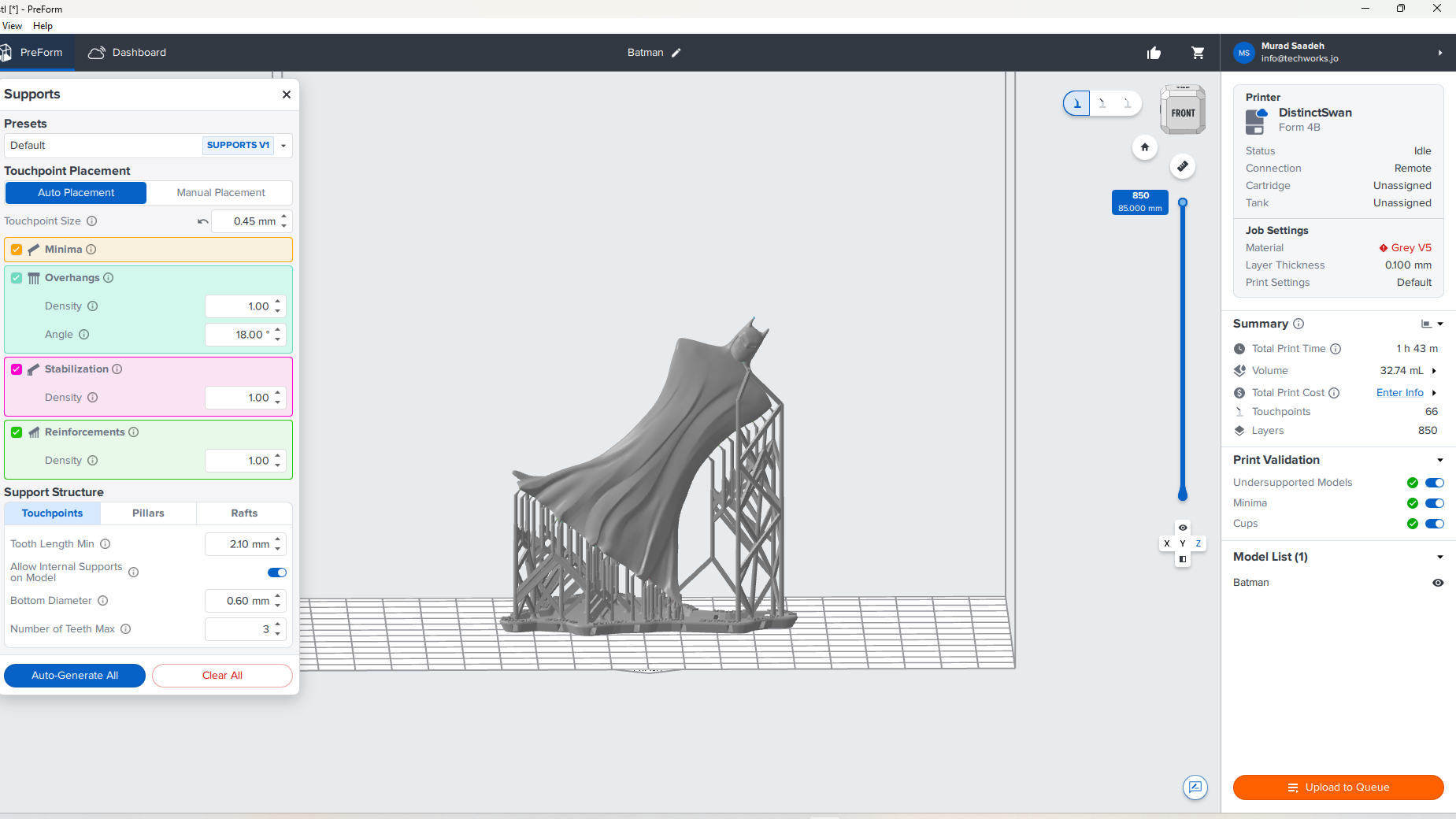Increase the Touchpoint Size stepper

(284, 217)
